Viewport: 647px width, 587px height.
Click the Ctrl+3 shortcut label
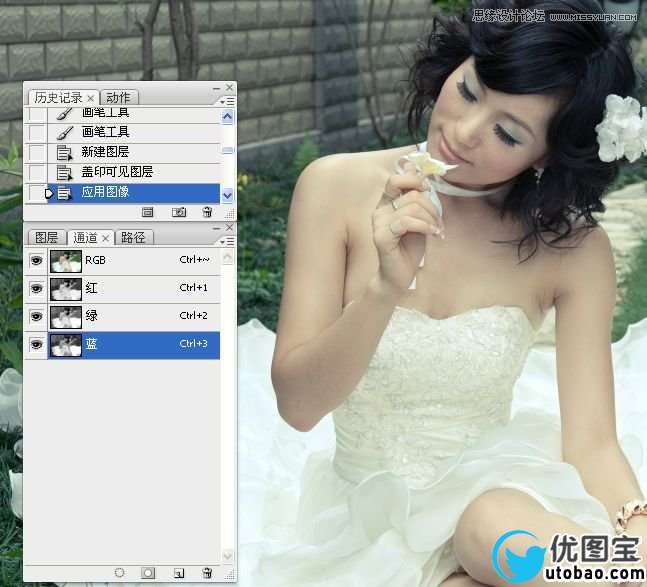click(x=194, y=344)
